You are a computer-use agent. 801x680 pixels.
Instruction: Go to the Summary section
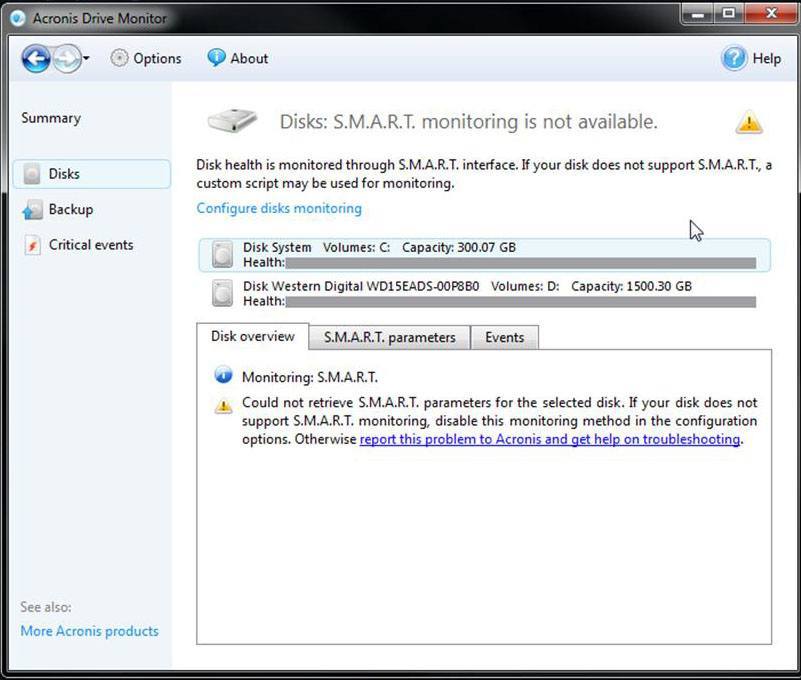50,117
